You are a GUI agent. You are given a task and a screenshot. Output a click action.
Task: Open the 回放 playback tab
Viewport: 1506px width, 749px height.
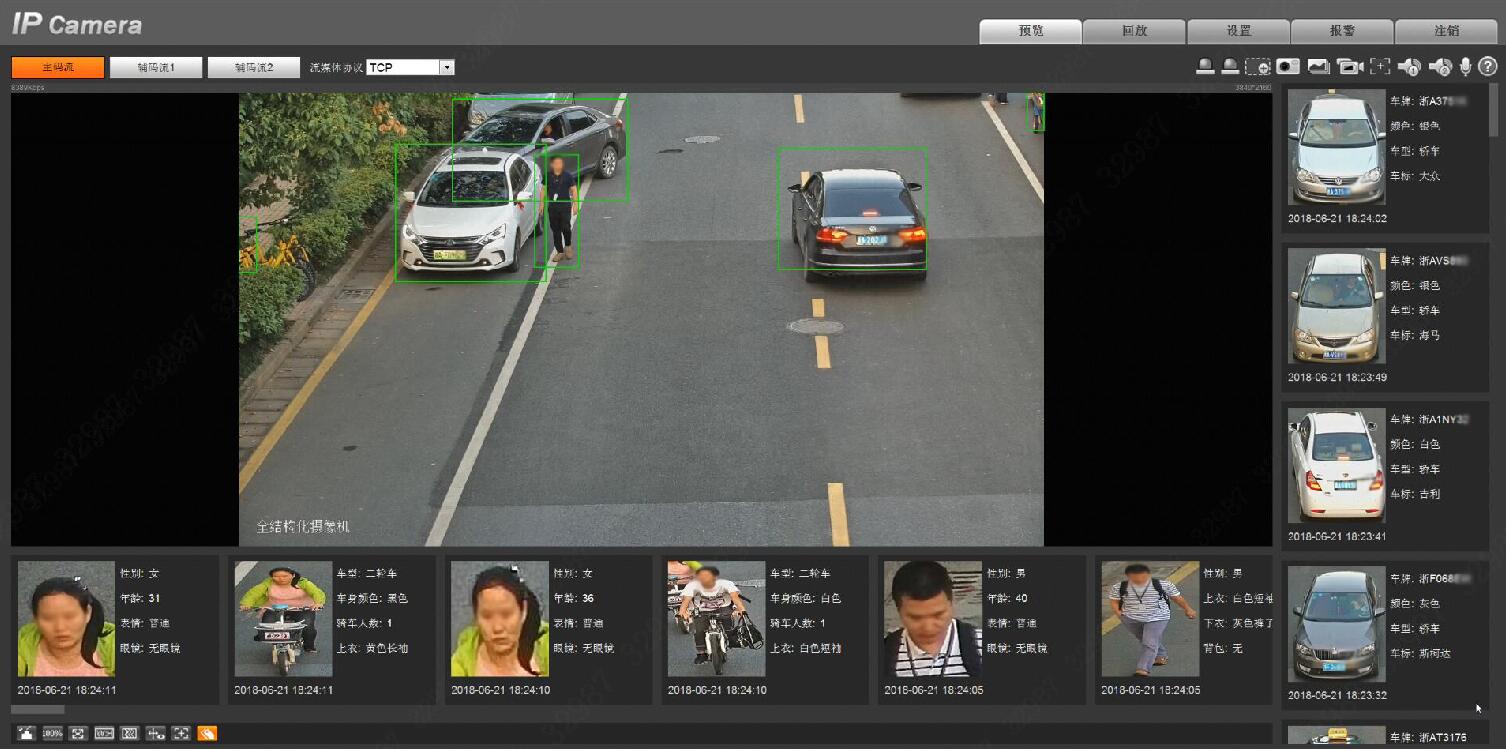click(x=1135, y=31)
